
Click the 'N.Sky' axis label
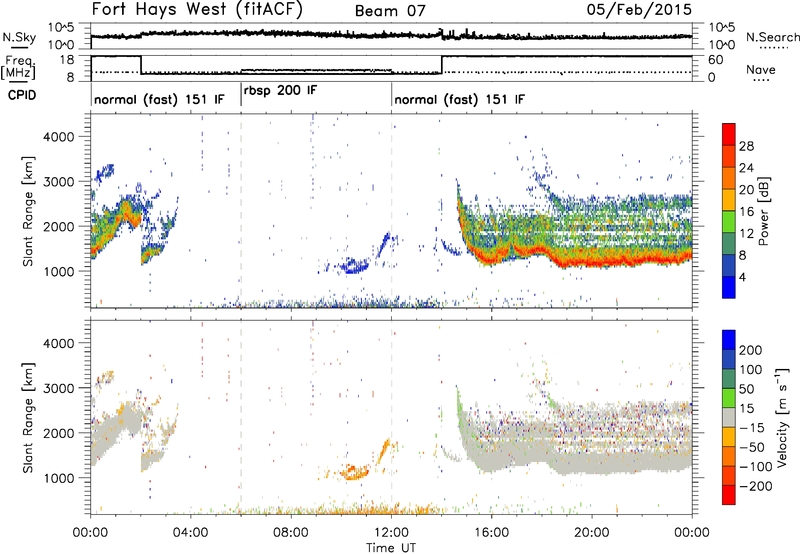tap(19, 37)
